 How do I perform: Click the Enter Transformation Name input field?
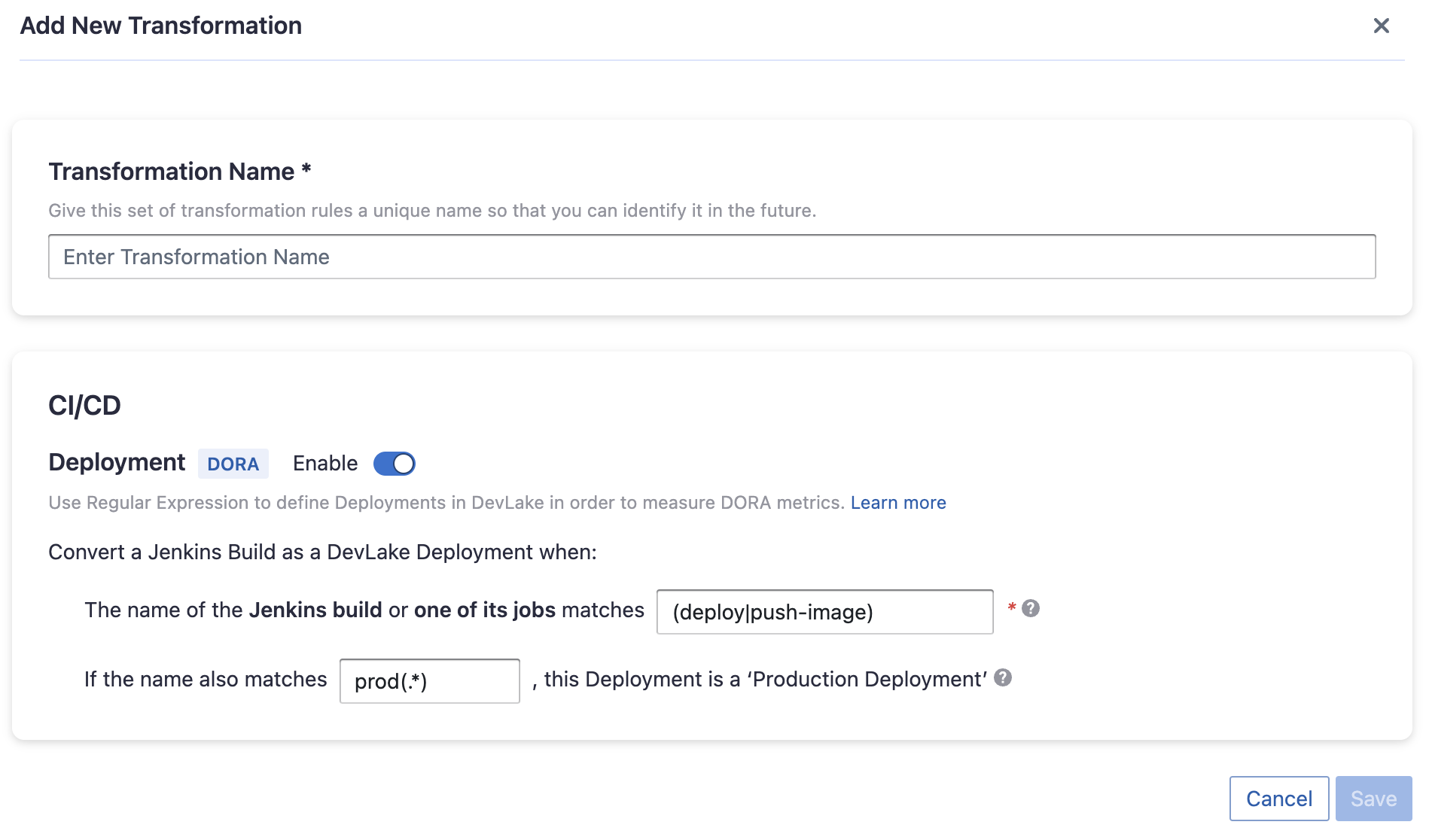[712, 257]
